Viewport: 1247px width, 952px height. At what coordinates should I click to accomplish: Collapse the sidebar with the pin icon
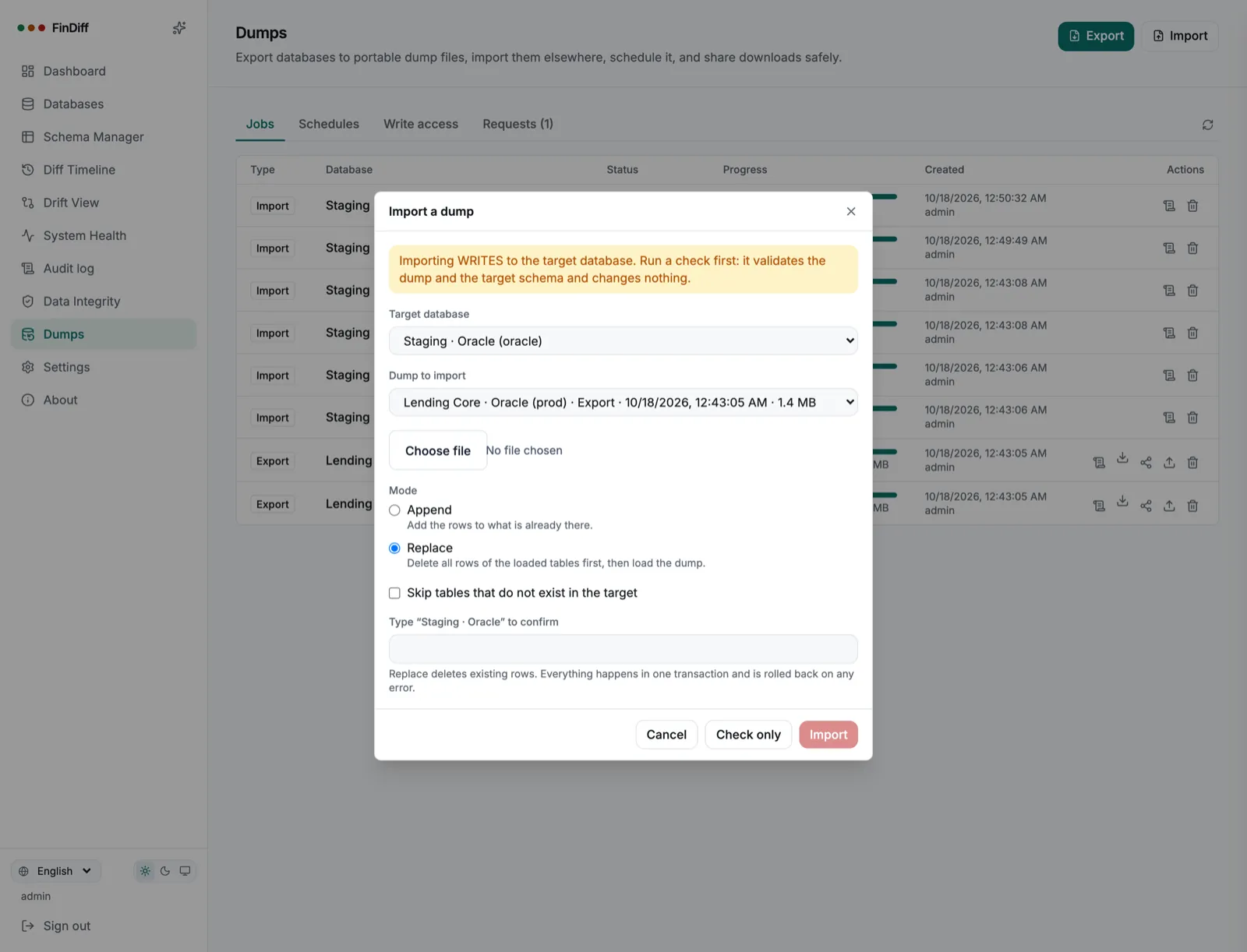click(179, 28)
